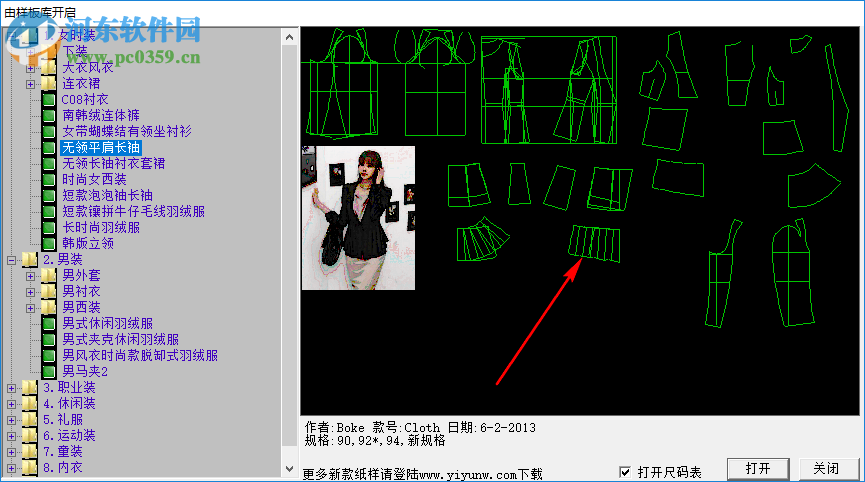Expand the 男衬衣 folder
The height and width of the screenshot is (482, 865).
30,292
